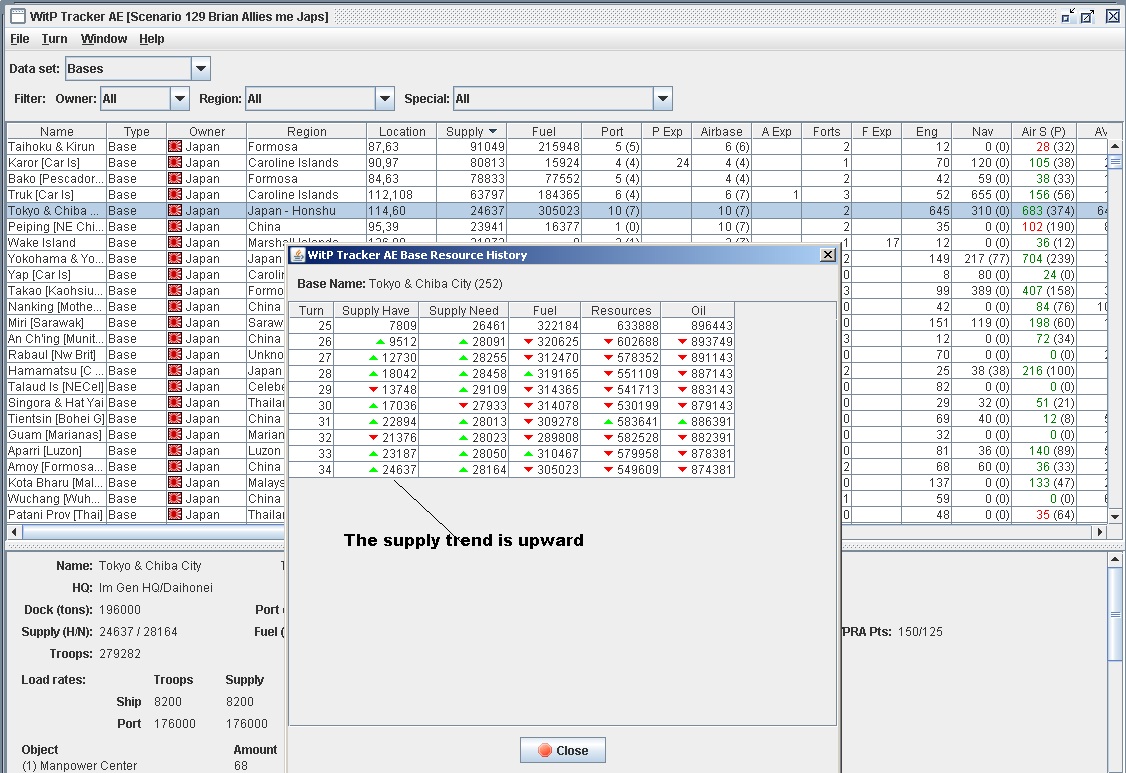Click the Location column header
This screenshot has height=773, width=1126.
point(402,131)
